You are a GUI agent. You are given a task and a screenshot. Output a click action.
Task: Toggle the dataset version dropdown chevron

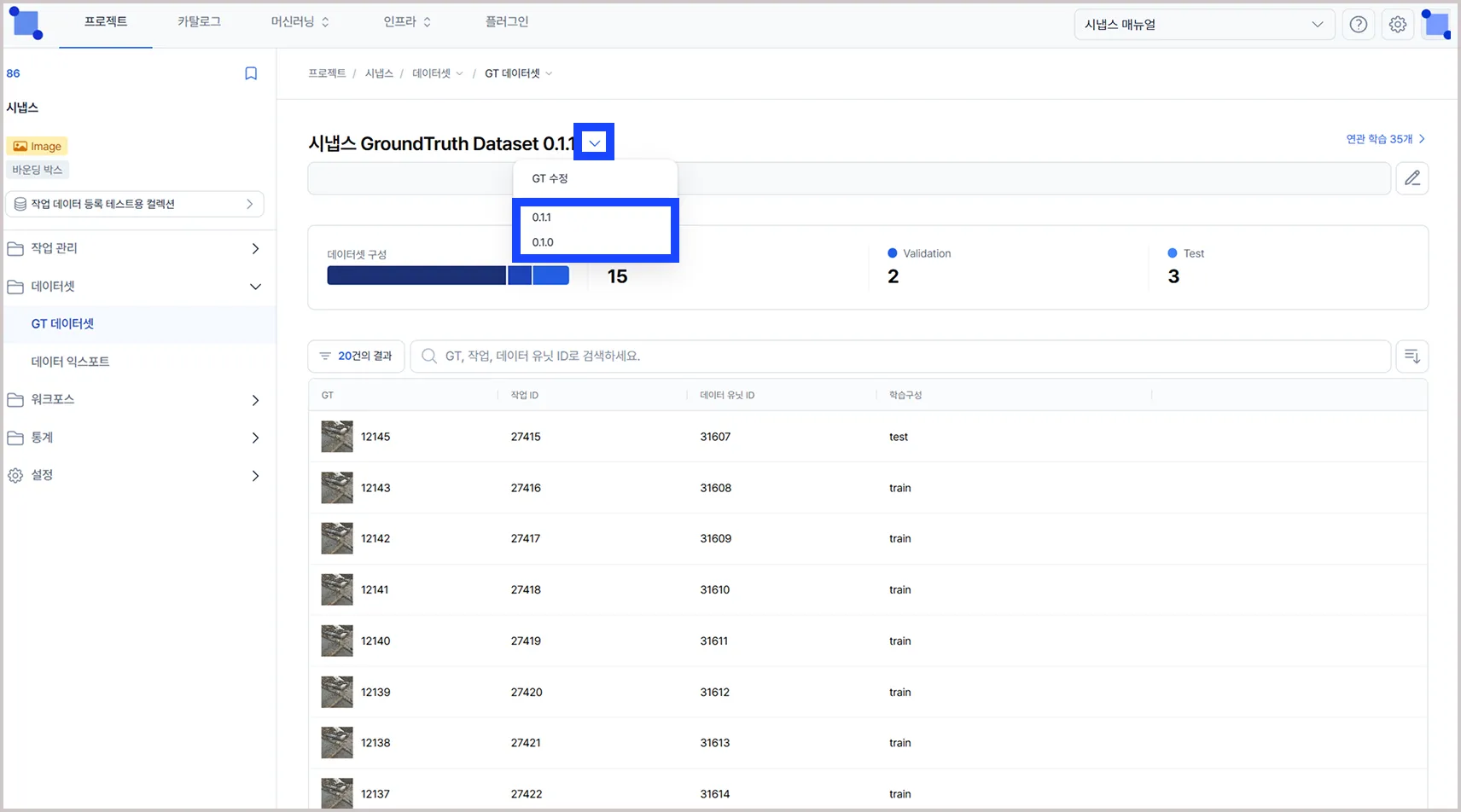pos(595,142)
